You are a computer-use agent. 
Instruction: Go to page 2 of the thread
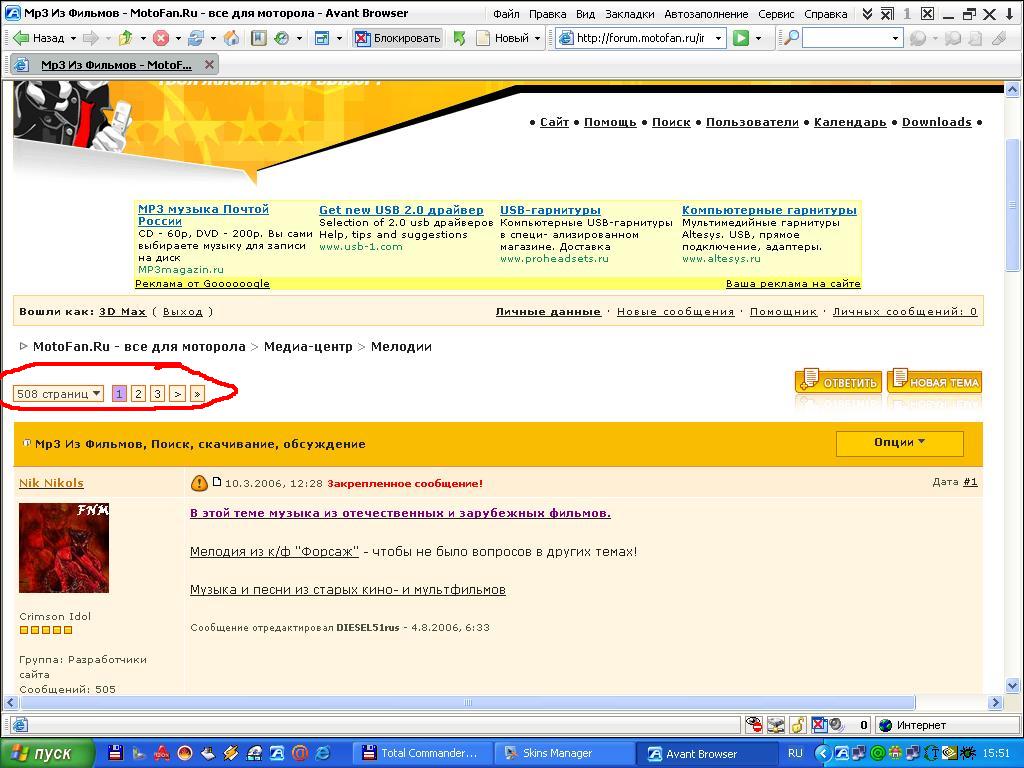(138, 394)
